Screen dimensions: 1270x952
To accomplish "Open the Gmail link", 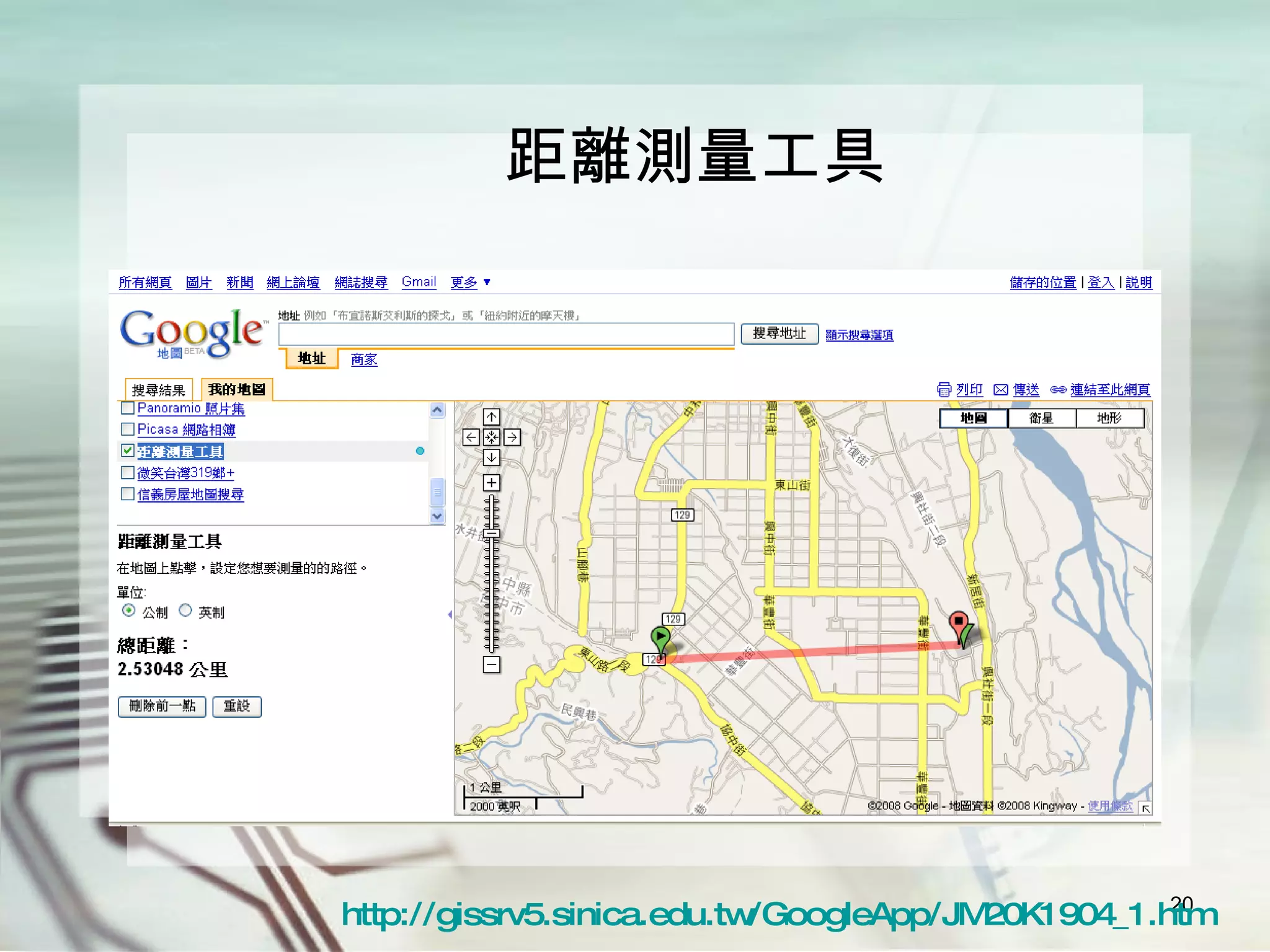I will click(419, 282).
